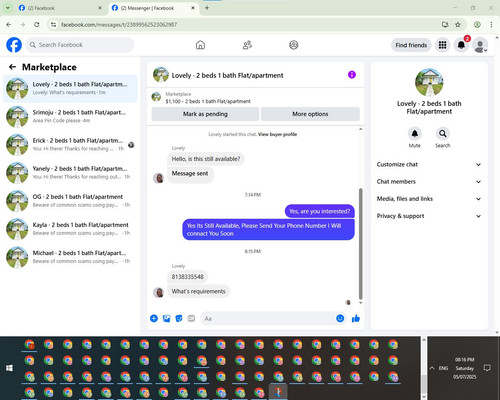The width and height of the screenshot is (500, 400).
Task: Click the Find friends button
Action: point(411,45)
